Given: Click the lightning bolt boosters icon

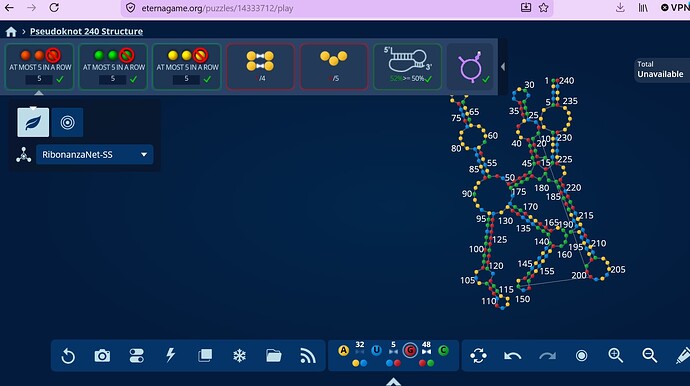Looking at the screenshot, I should [x=171, y=355].
